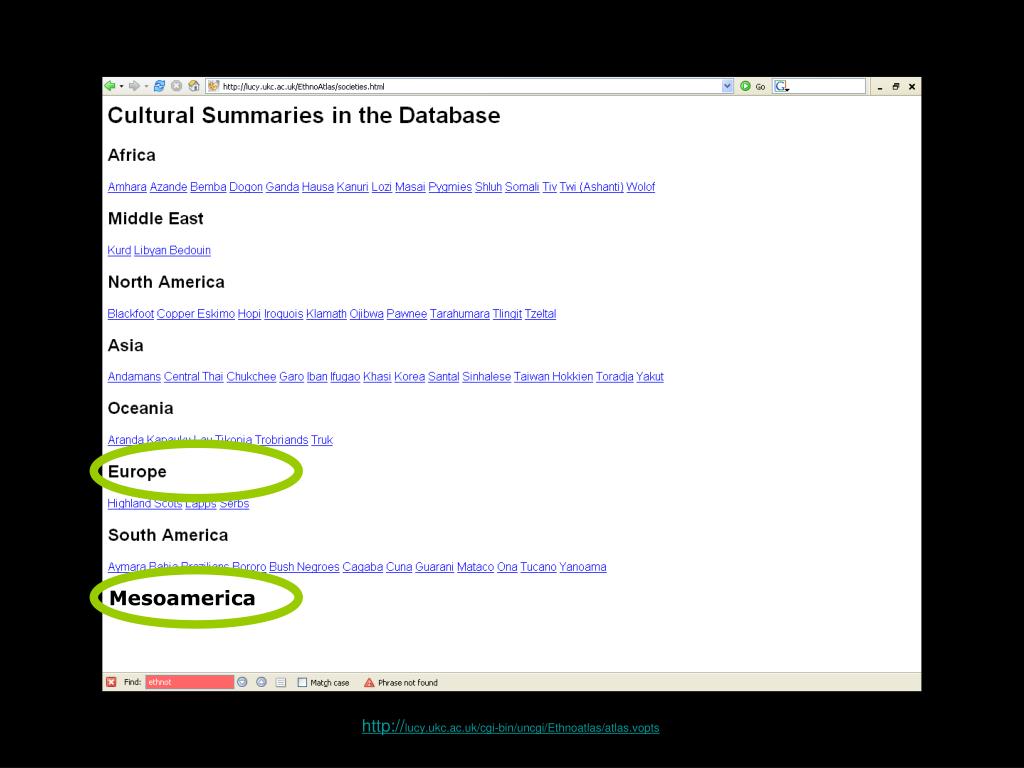Open the Central Thai link
1024x768 pixels.
coord(193,377)
